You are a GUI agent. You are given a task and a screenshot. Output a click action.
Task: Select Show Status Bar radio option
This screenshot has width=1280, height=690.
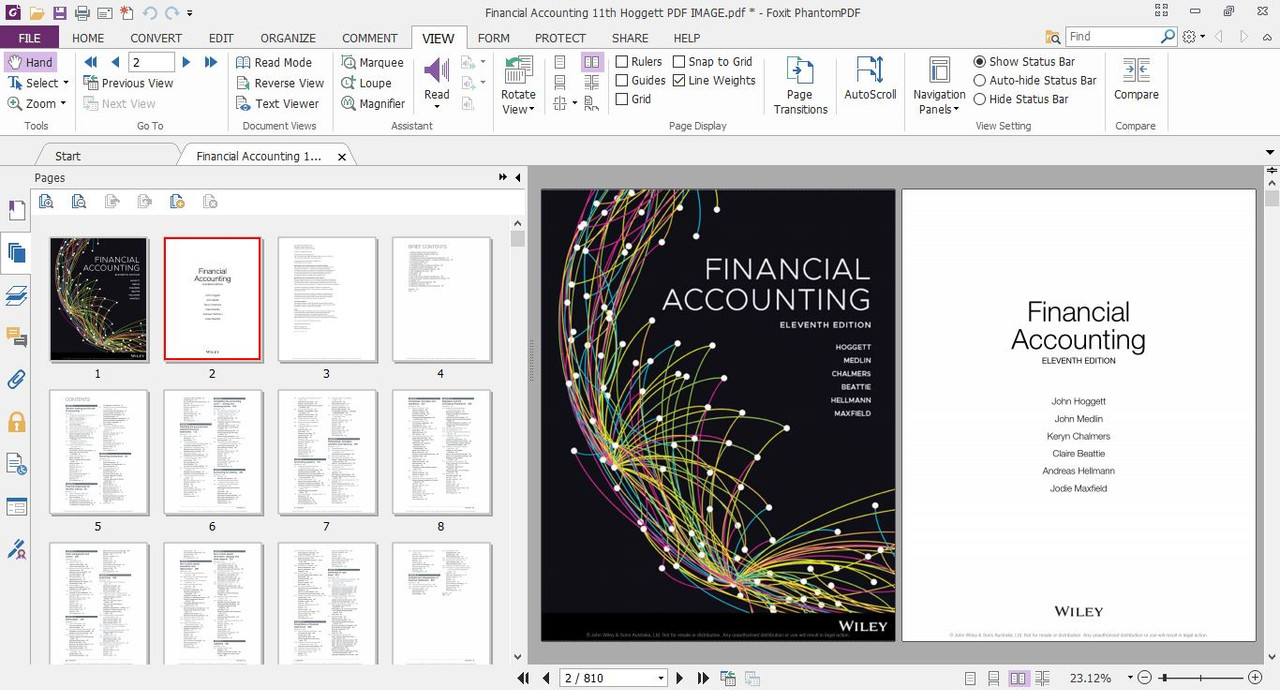click(x=1024, y=61)
